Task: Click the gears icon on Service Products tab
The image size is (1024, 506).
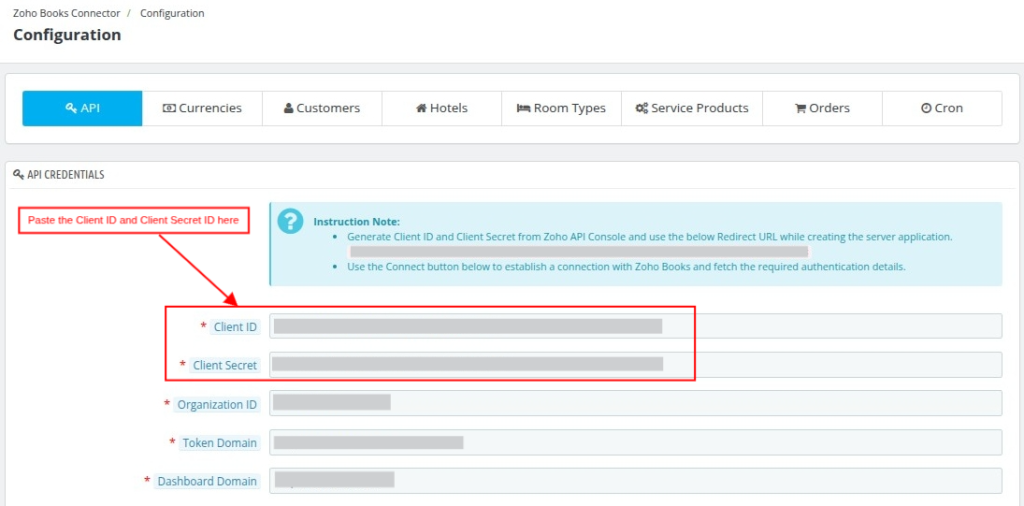Action: click(641, 108)
